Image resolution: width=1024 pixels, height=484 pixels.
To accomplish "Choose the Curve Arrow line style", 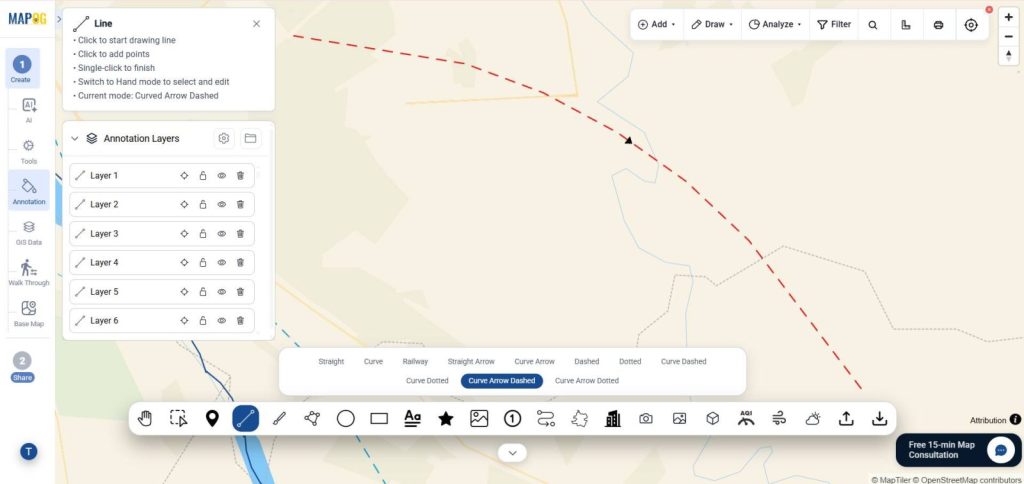I will click(x=534, y=361).
